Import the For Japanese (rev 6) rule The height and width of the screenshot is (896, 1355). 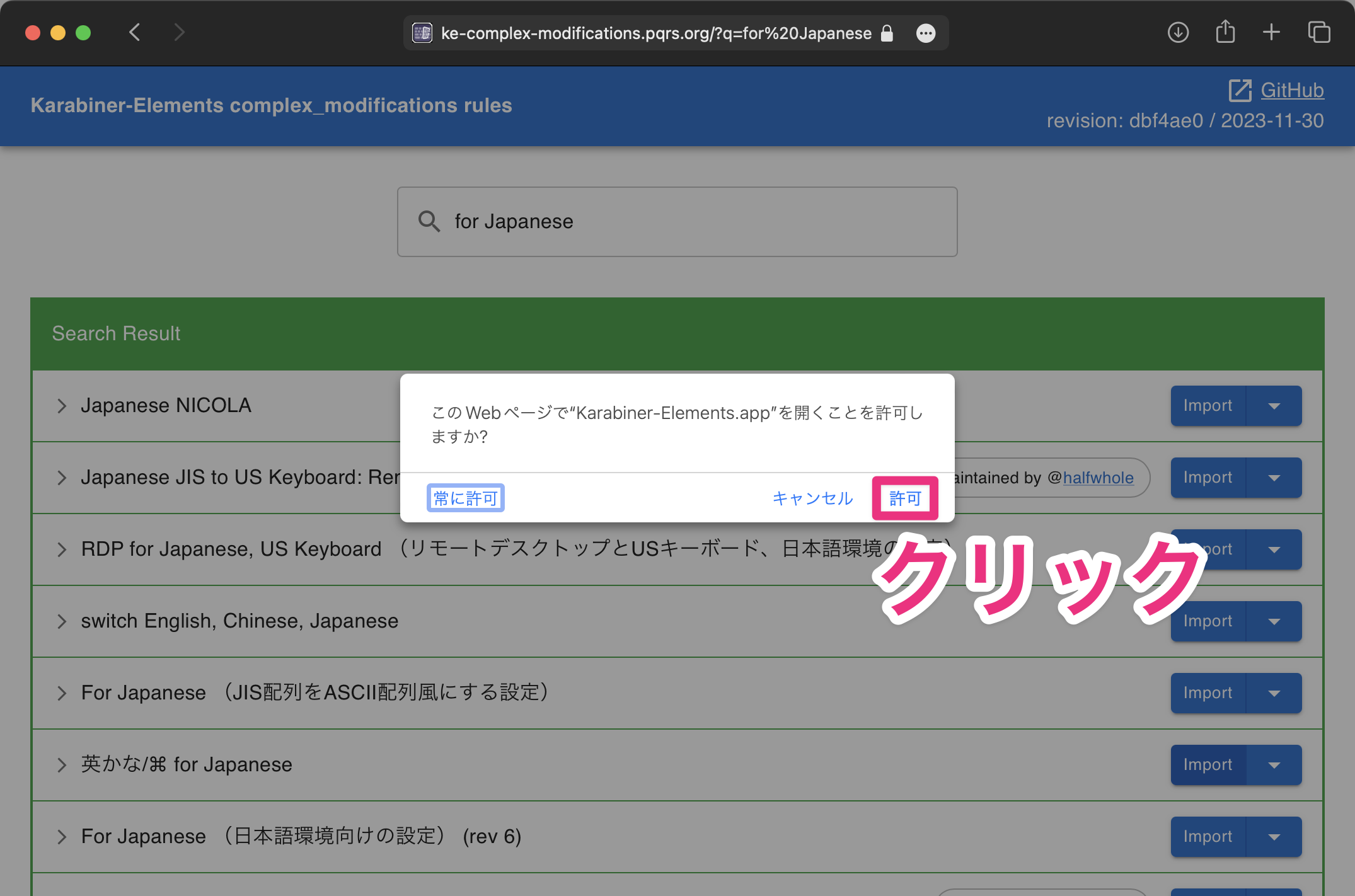click(x=1208, y=836)
